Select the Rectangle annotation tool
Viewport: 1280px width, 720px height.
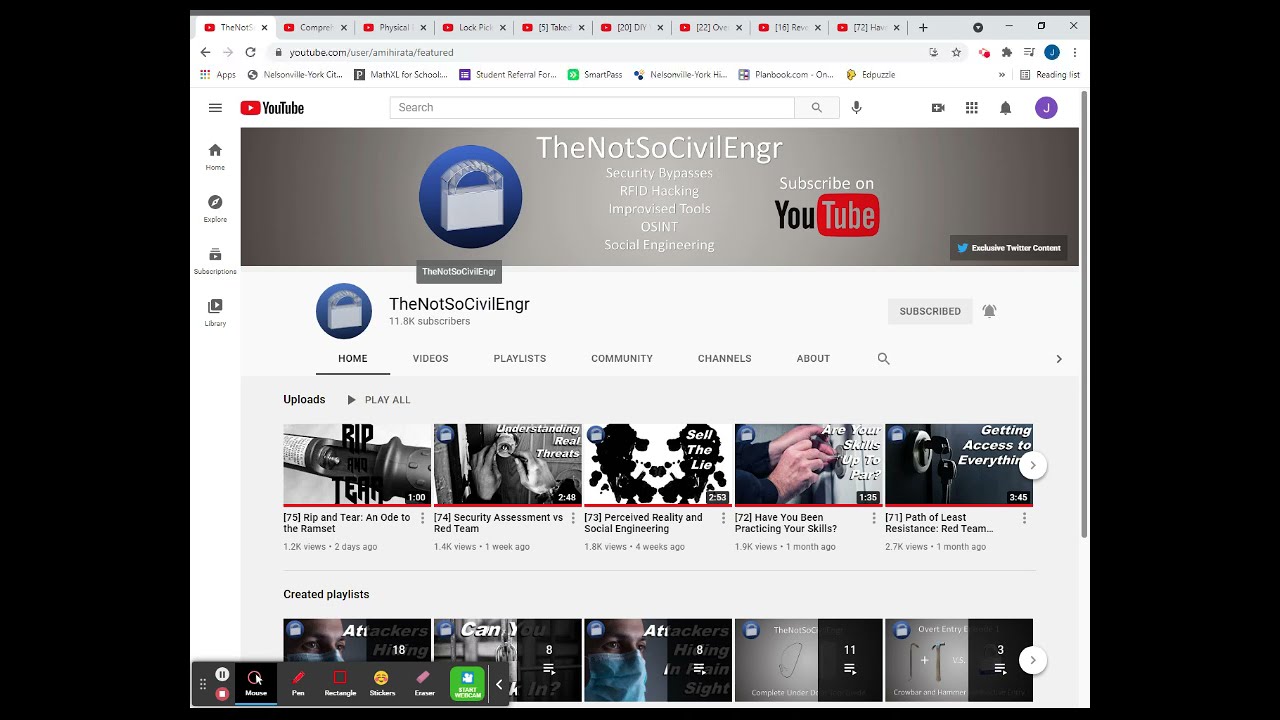click(x=340, y=684)
